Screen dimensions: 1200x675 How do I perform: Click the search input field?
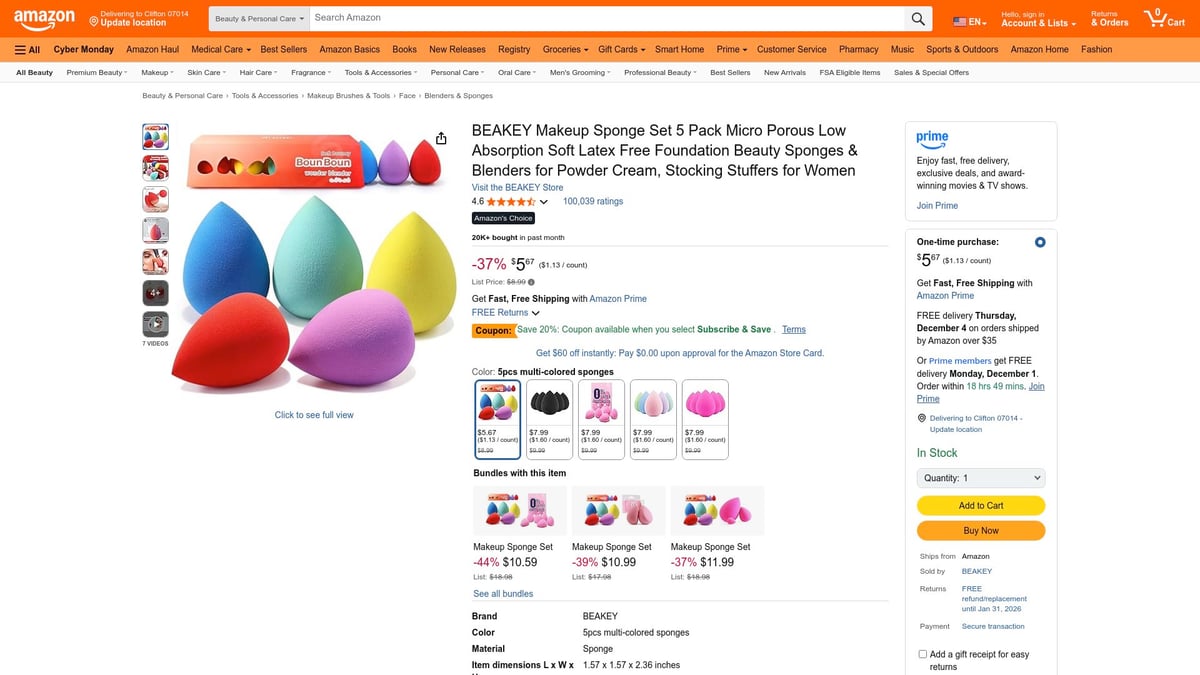click(600, 17)
